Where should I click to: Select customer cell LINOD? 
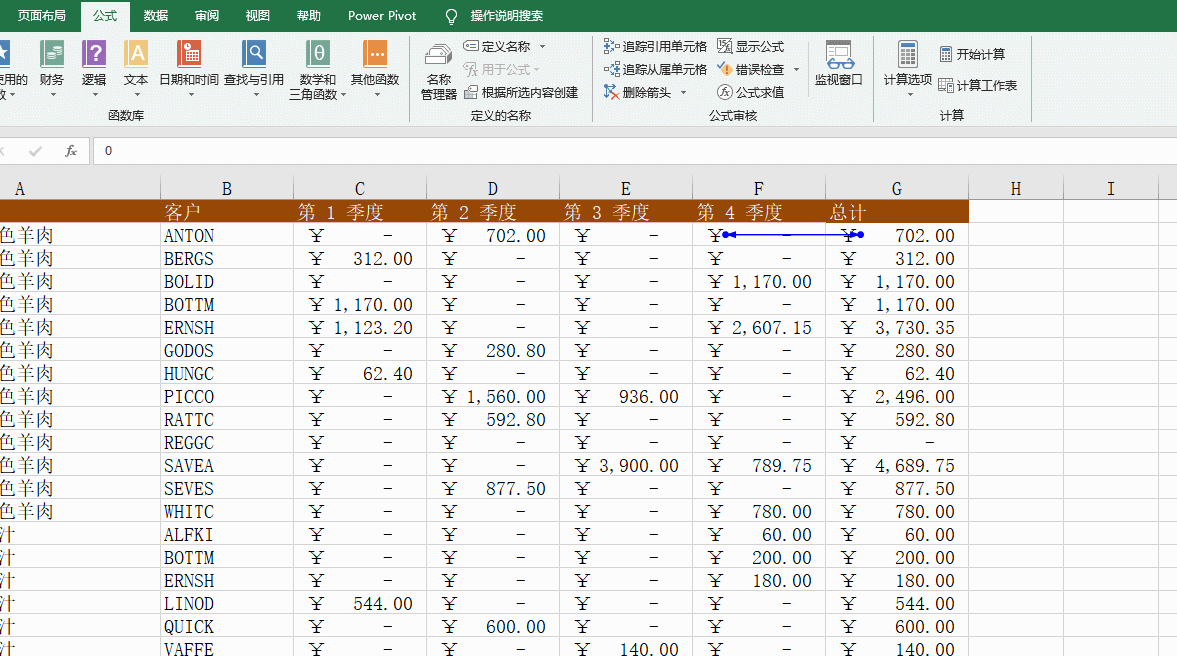coord(227,603)
